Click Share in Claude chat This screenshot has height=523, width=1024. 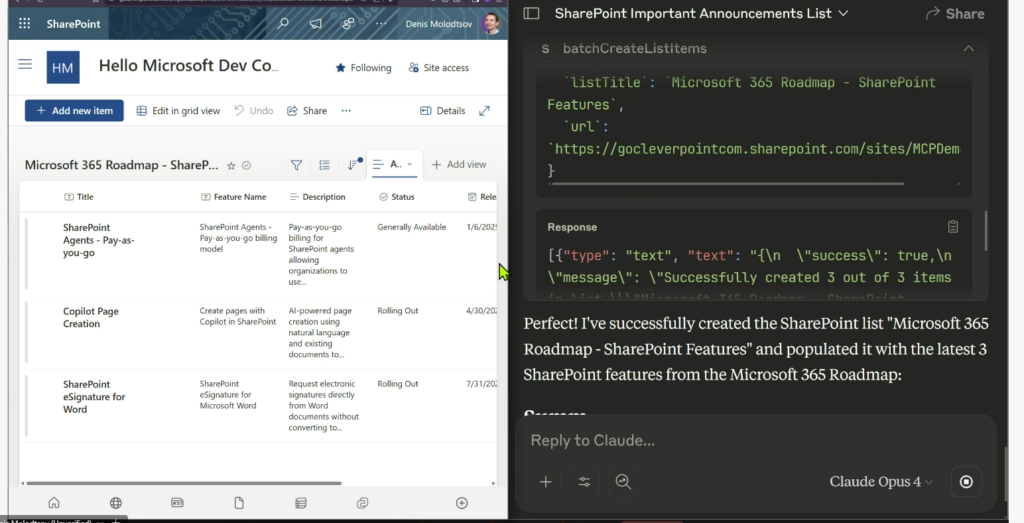point(955,13)
